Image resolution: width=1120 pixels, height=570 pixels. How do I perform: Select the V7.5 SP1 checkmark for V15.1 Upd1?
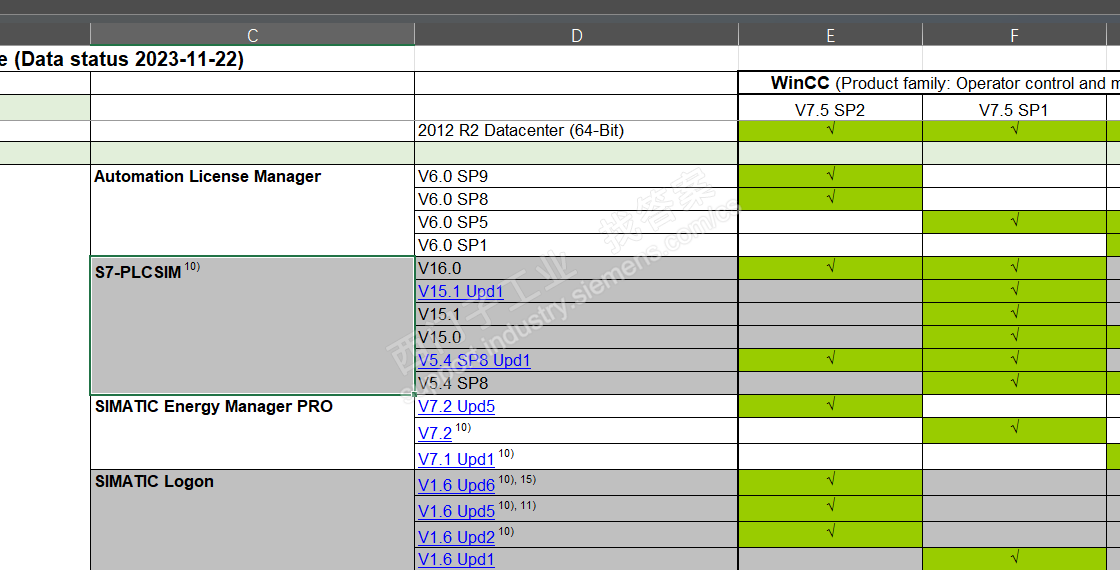(1014, 291)
